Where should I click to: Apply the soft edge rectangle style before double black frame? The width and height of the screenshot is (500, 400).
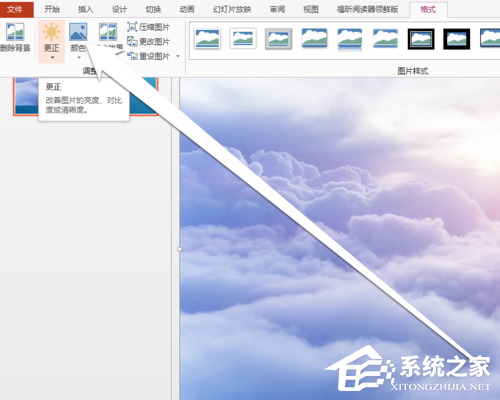(385, 39)
